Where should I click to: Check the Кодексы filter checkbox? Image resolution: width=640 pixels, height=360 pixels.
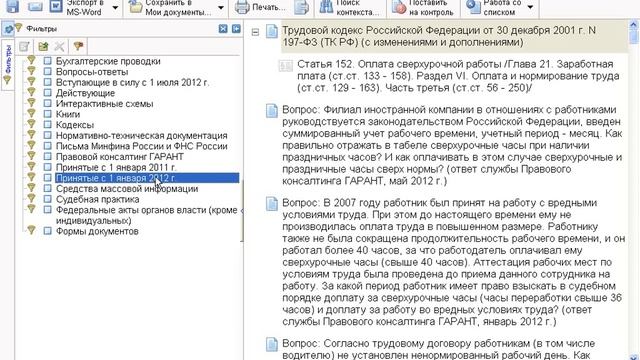tap(48, 125)
